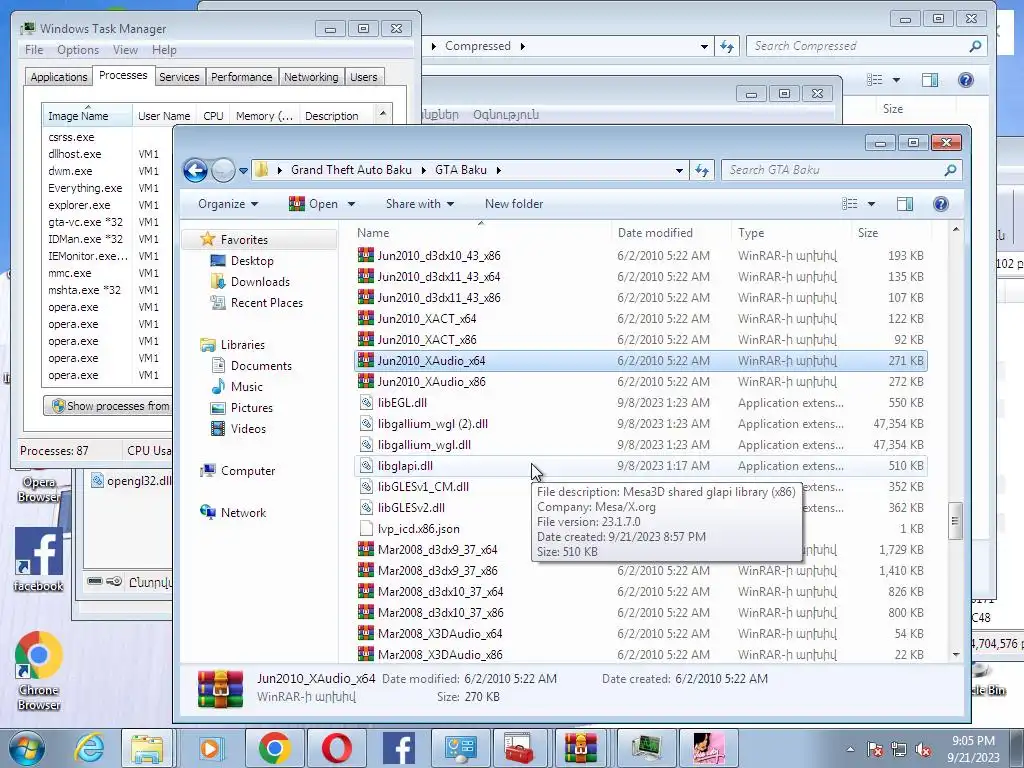Expand the view options dropdown arrow in GTA Baku

coord(871,204)
